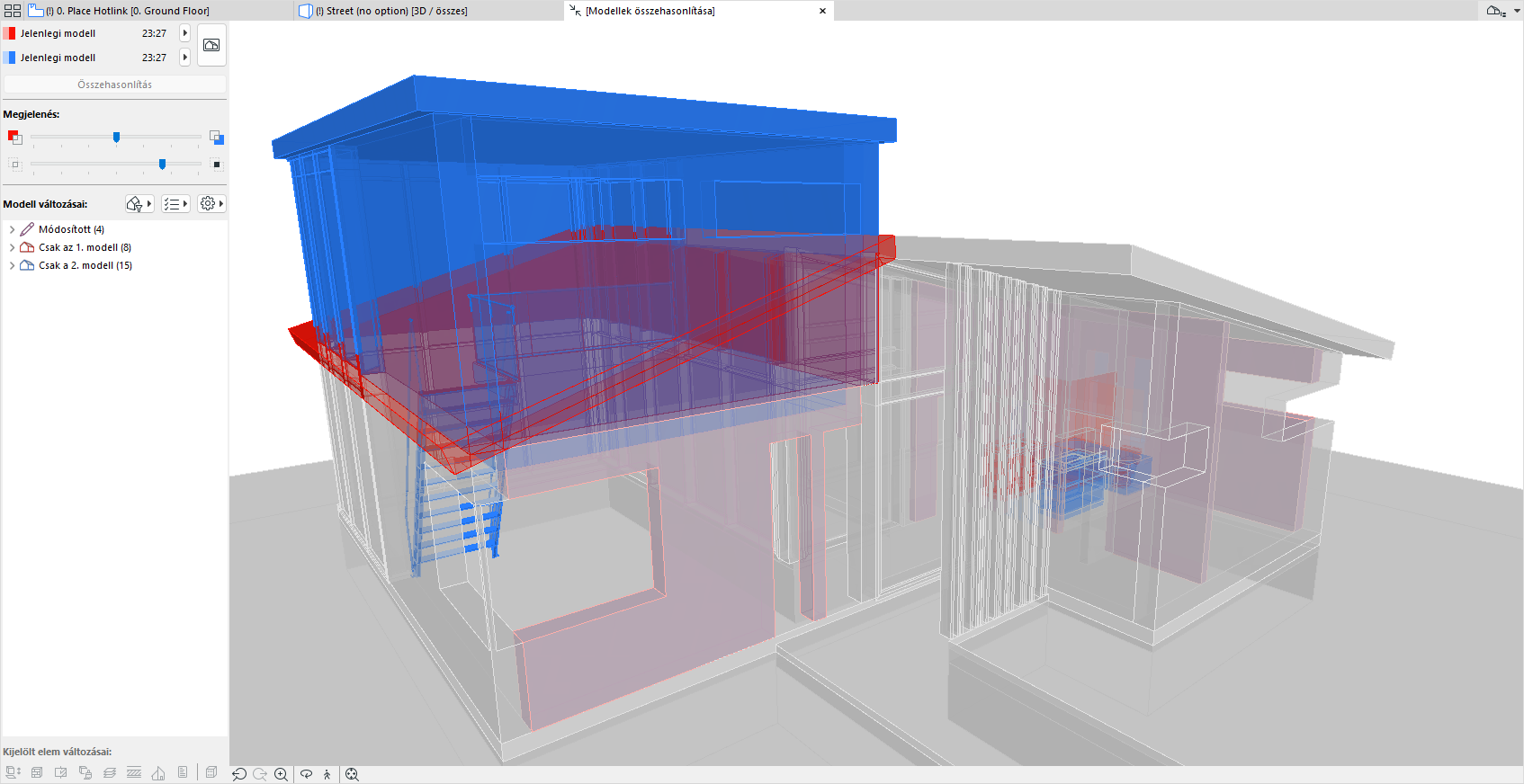The width and height of the screenshot is (1524, 784).
Task: Select the Csak a 2. modell (15) row
Action: [x=115, y=266]
